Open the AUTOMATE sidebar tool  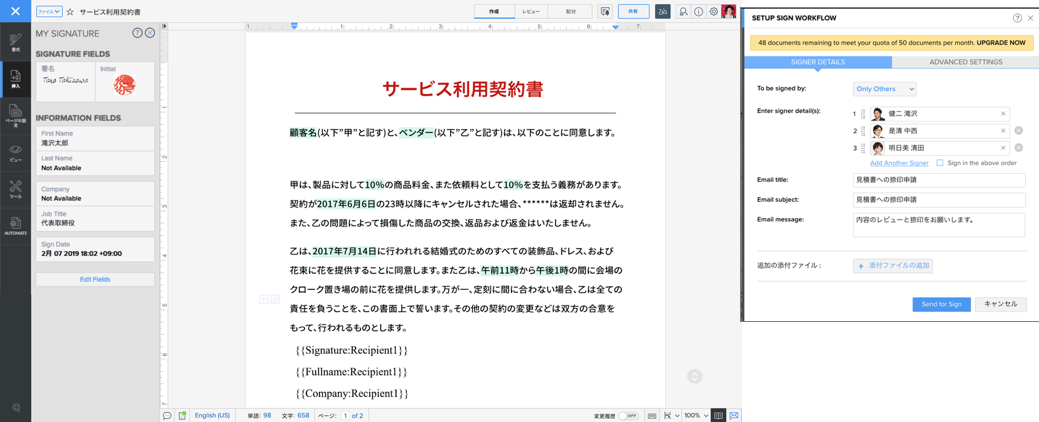coord(15,225)
